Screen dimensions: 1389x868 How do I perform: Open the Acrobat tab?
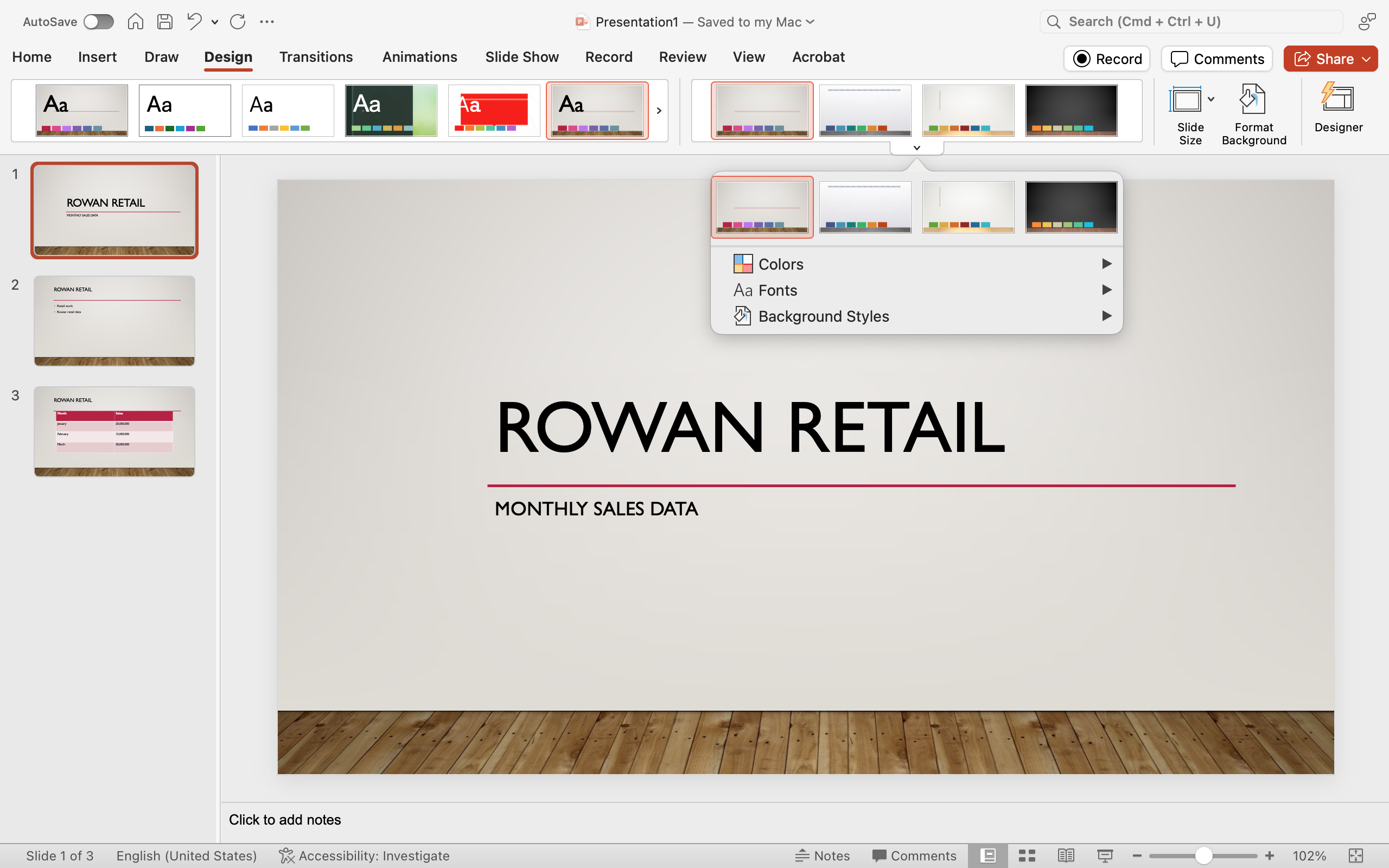(818, 57)
